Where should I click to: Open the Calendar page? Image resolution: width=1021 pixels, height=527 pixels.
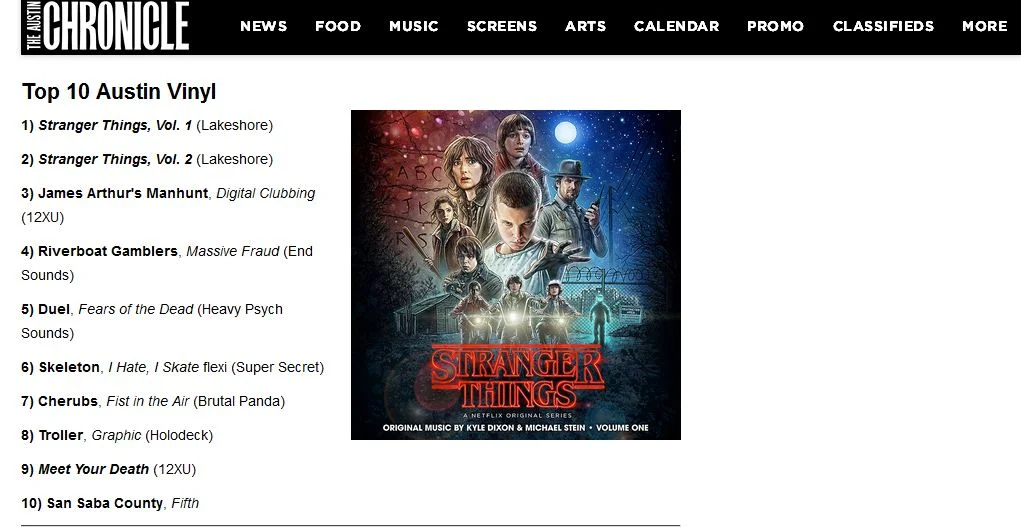click(677, 26)
